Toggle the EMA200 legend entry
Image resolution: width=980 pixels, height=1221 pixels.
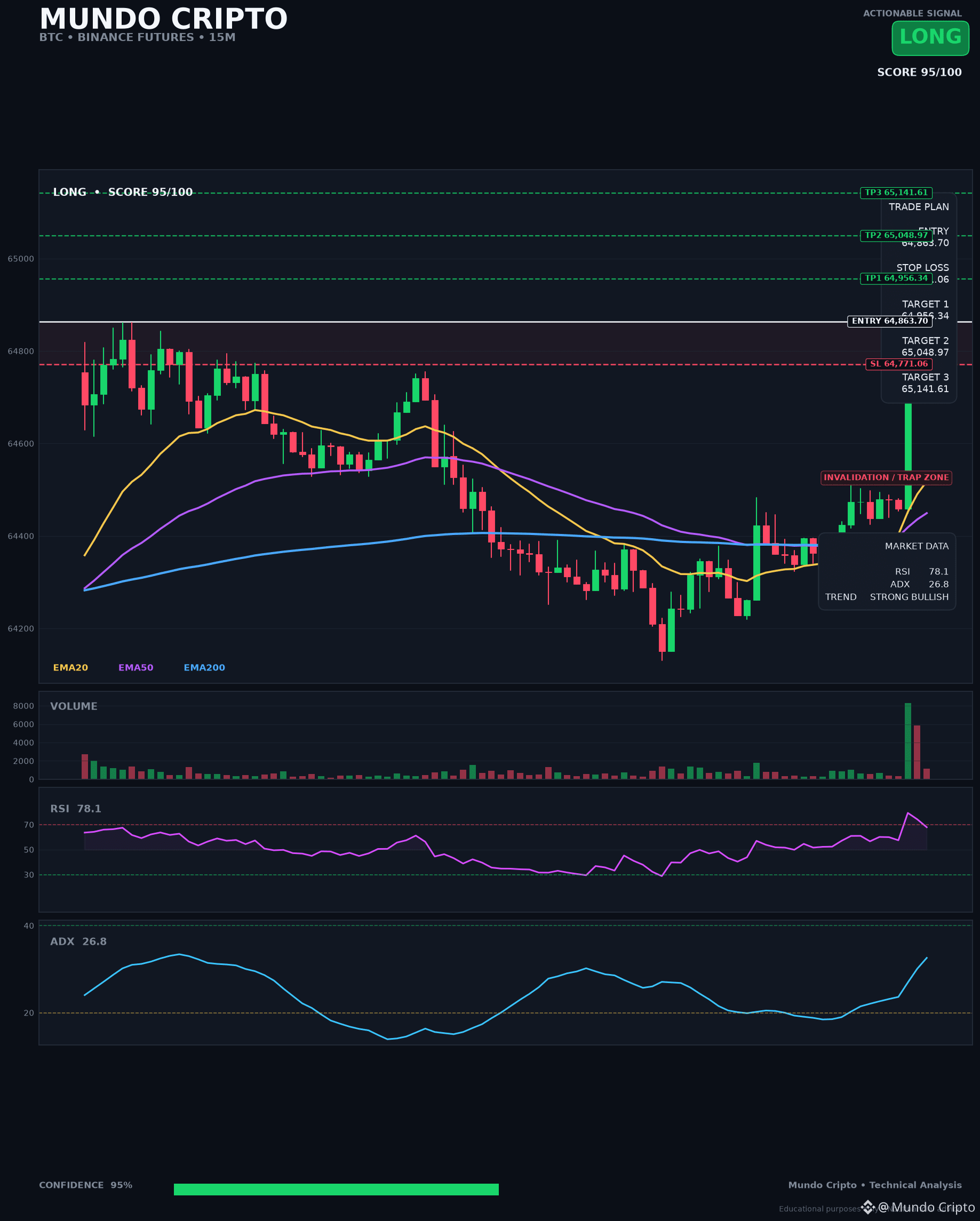click(x=204, y=668)
